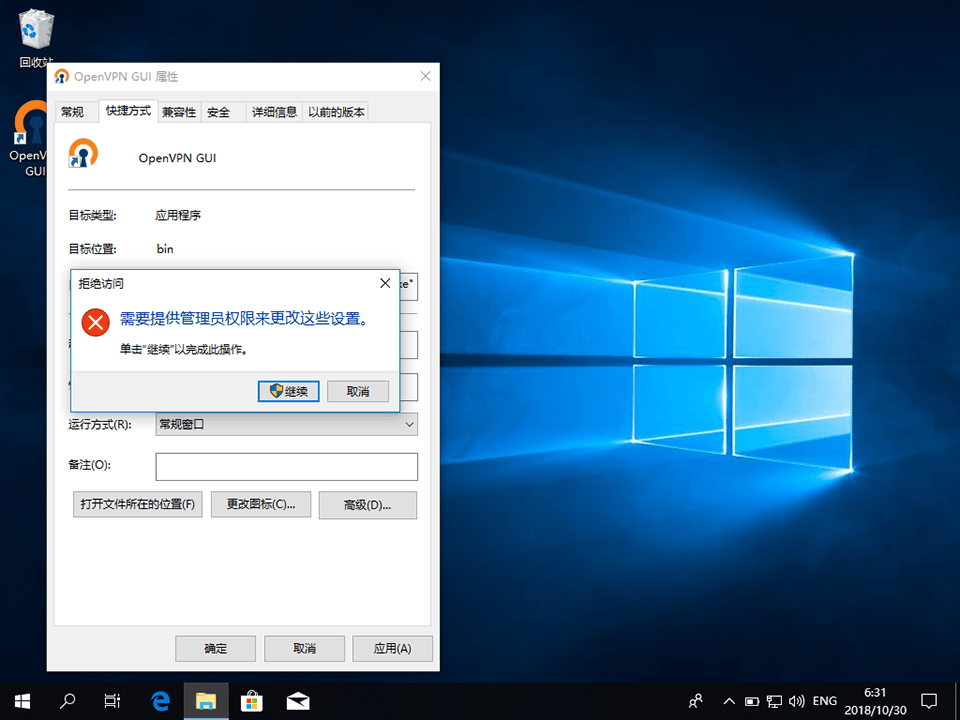
Task: Open the volume control tray icon
Action: click(797, 702)
